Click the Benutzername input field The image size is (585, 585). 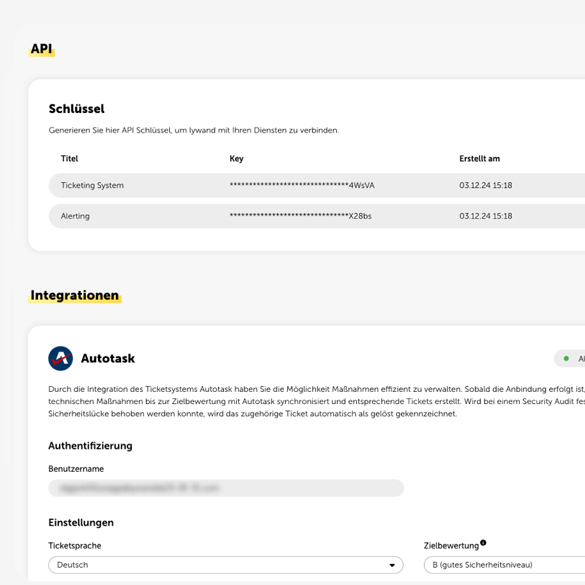[226, 488]
